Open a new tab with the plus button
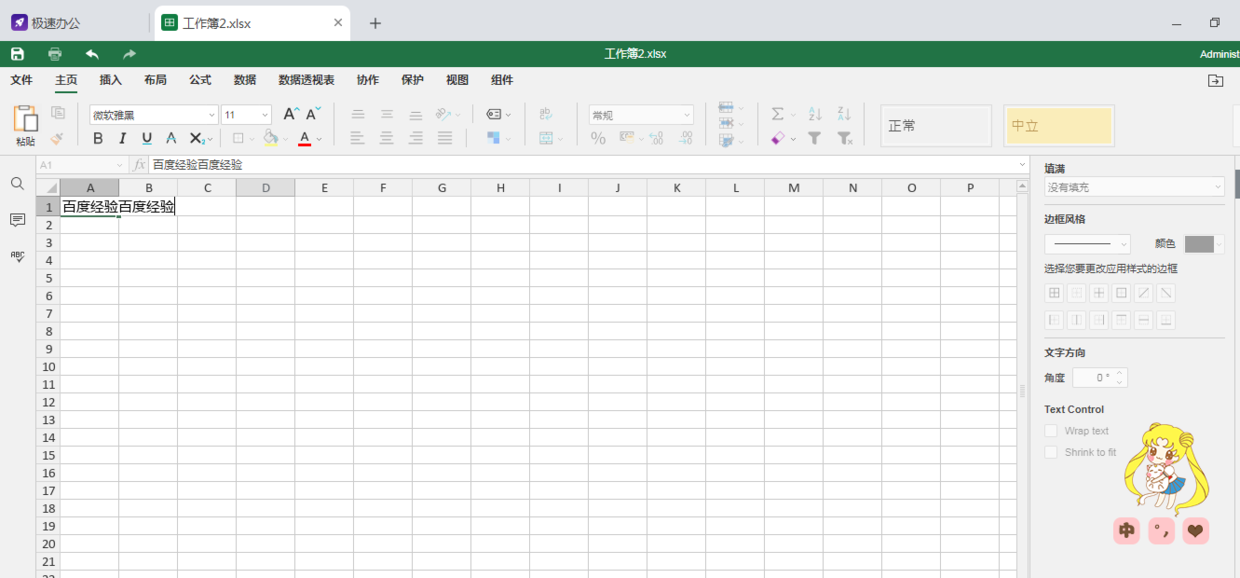Screen dimensions: 1240x578 point(375,23)
